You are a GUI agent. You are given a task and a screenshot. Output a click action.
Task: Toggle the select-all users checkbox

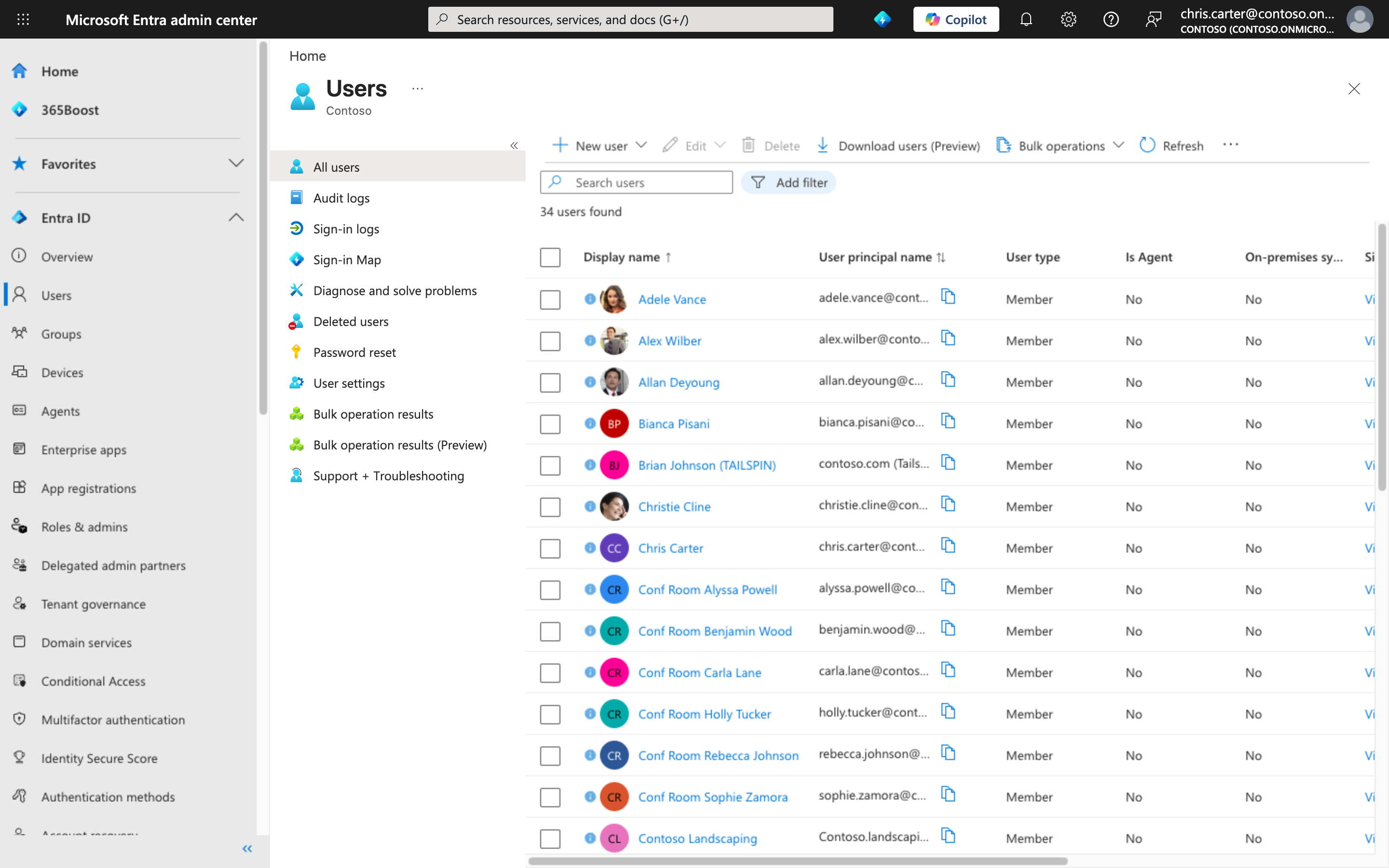[x=550, y=257]
